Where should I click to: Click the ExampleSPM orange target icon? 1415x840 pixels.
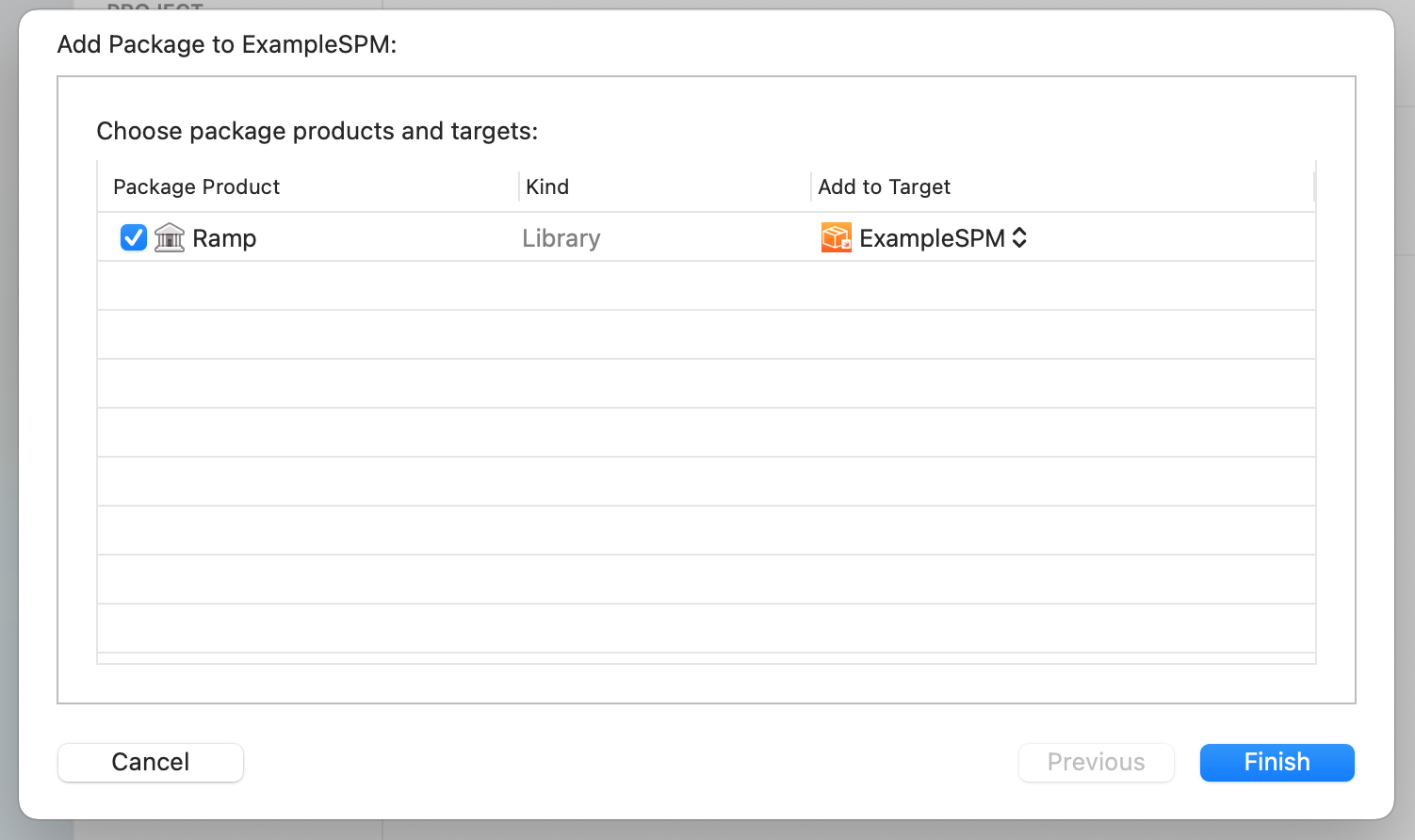[x=837, y=238]
